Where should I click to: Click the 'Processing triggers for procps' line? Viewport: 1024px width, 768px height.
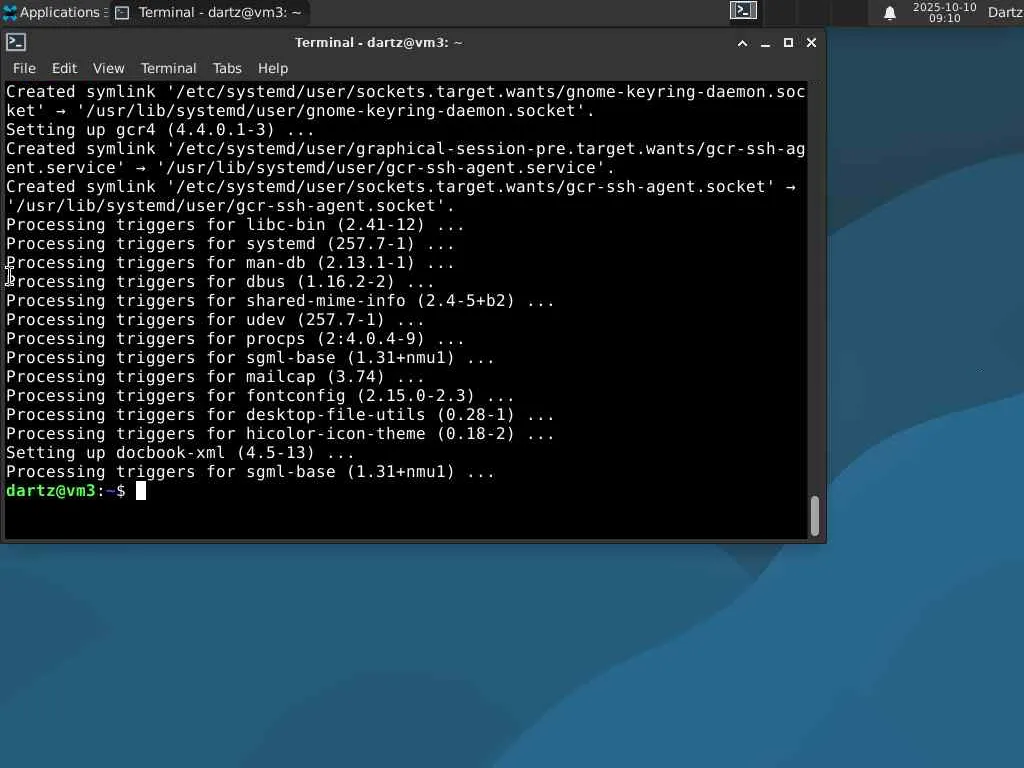235,339
